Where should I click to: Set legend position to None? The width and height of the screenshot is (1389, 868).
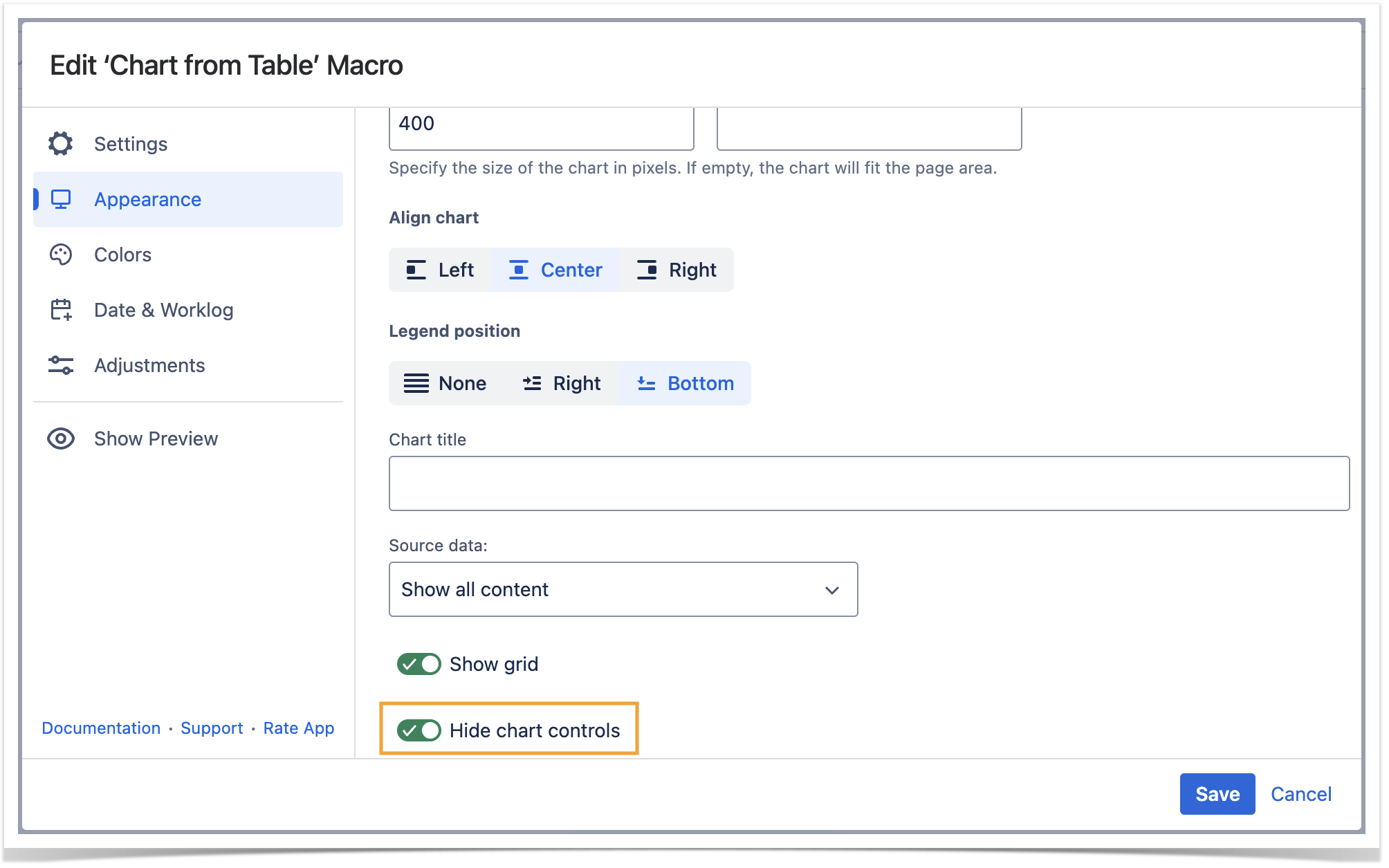[445, 383]
